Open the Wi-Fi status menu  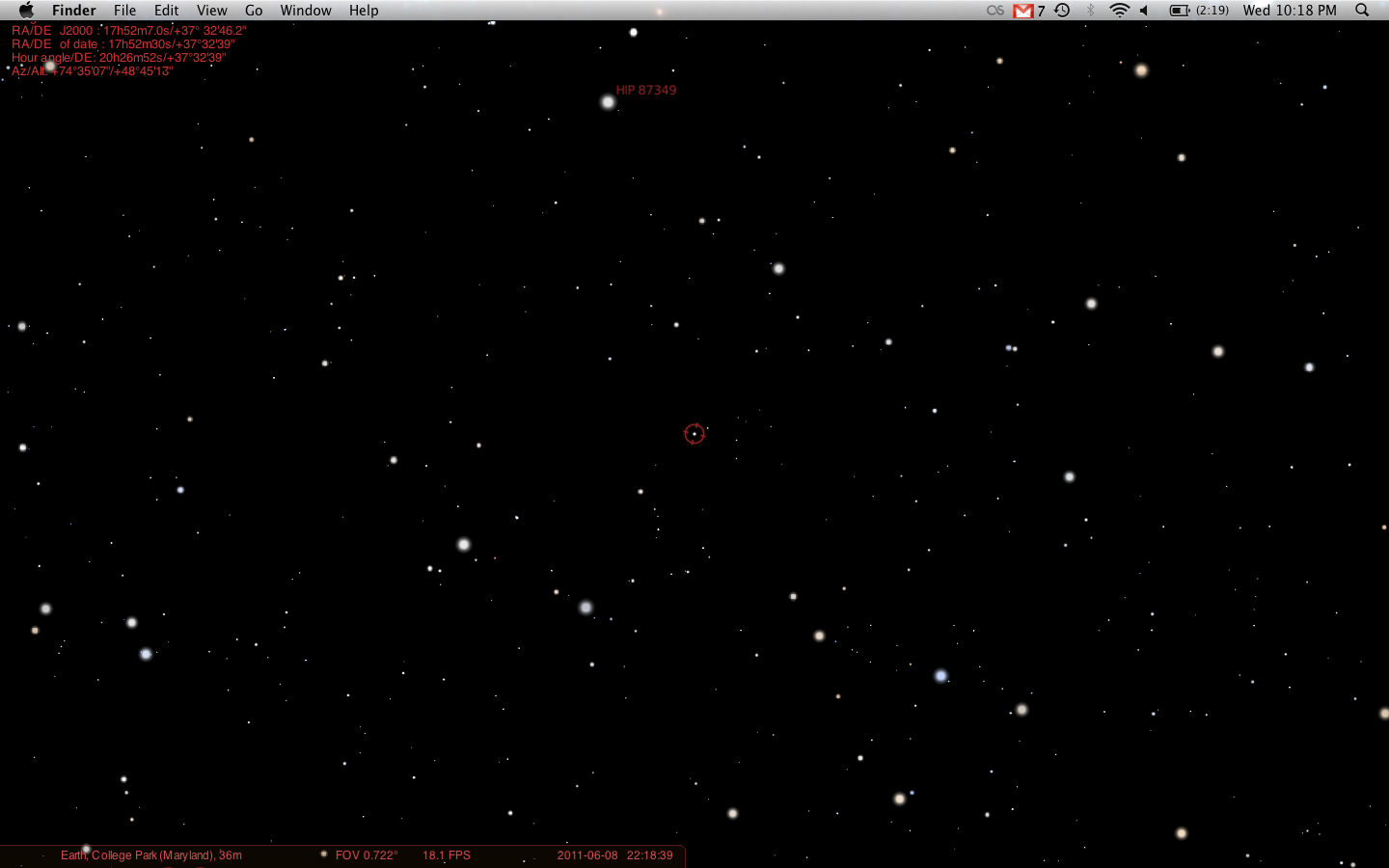1119,11
